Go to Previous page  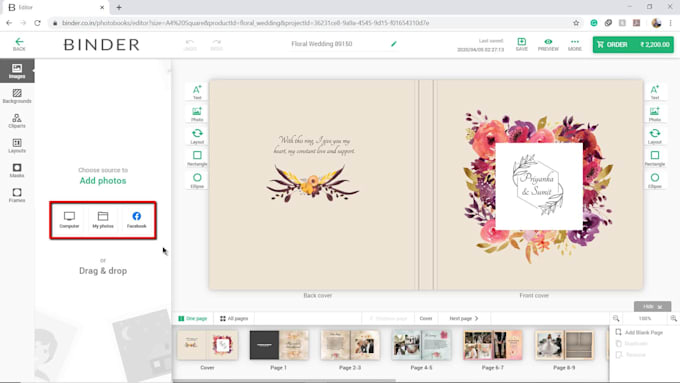pyautogui.click(x=388, y=318)
